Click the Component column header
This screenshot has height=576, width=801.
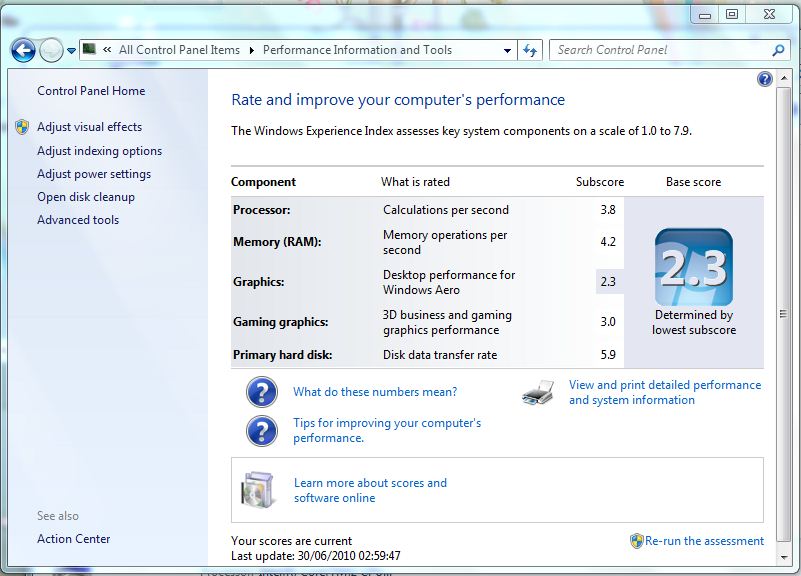click(263, 182)
